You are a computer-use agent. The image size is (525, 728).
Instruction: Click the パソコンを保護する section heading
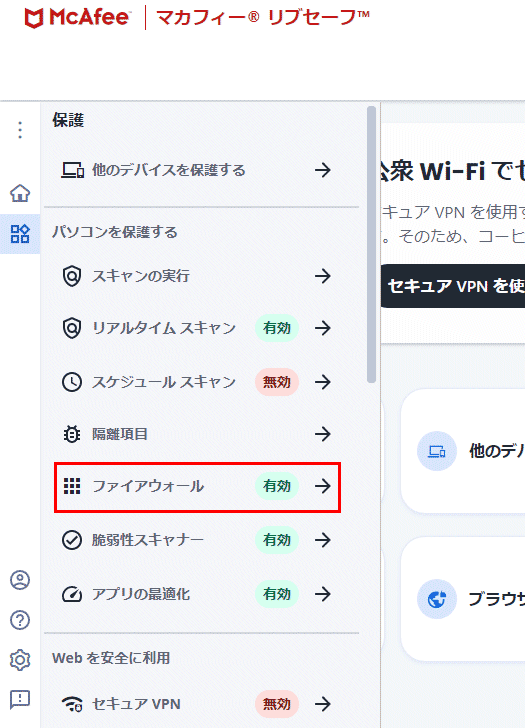pos(115,232)
